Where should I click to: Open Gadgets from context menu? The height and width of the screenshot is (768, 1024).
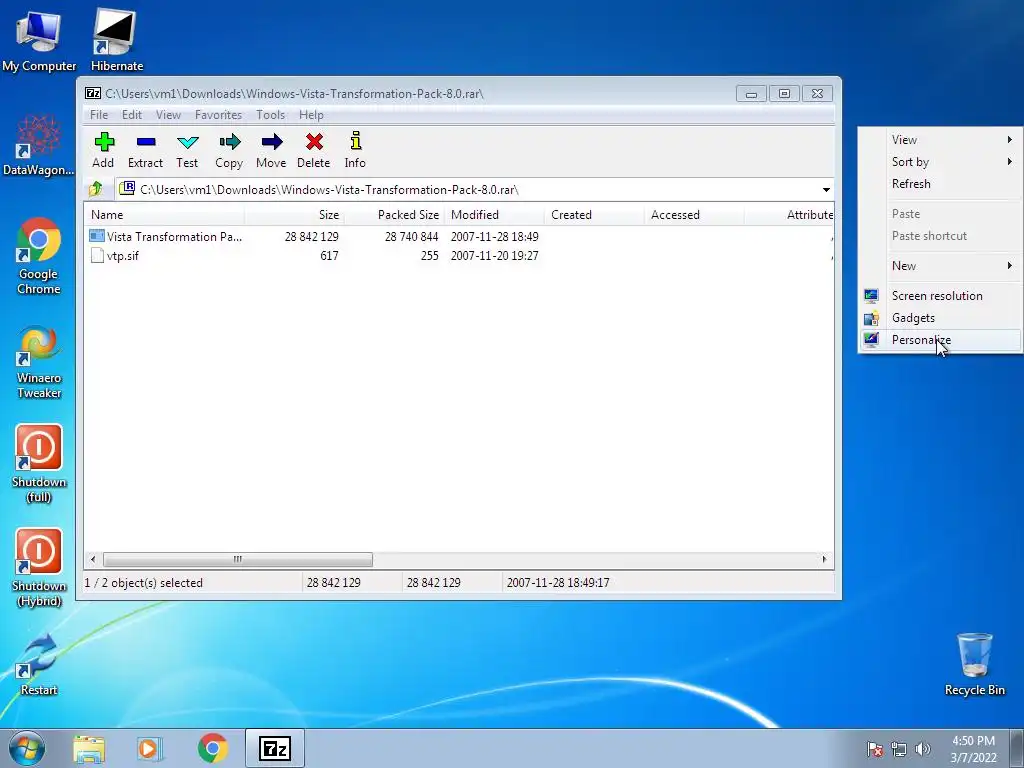tap(940, 318)
